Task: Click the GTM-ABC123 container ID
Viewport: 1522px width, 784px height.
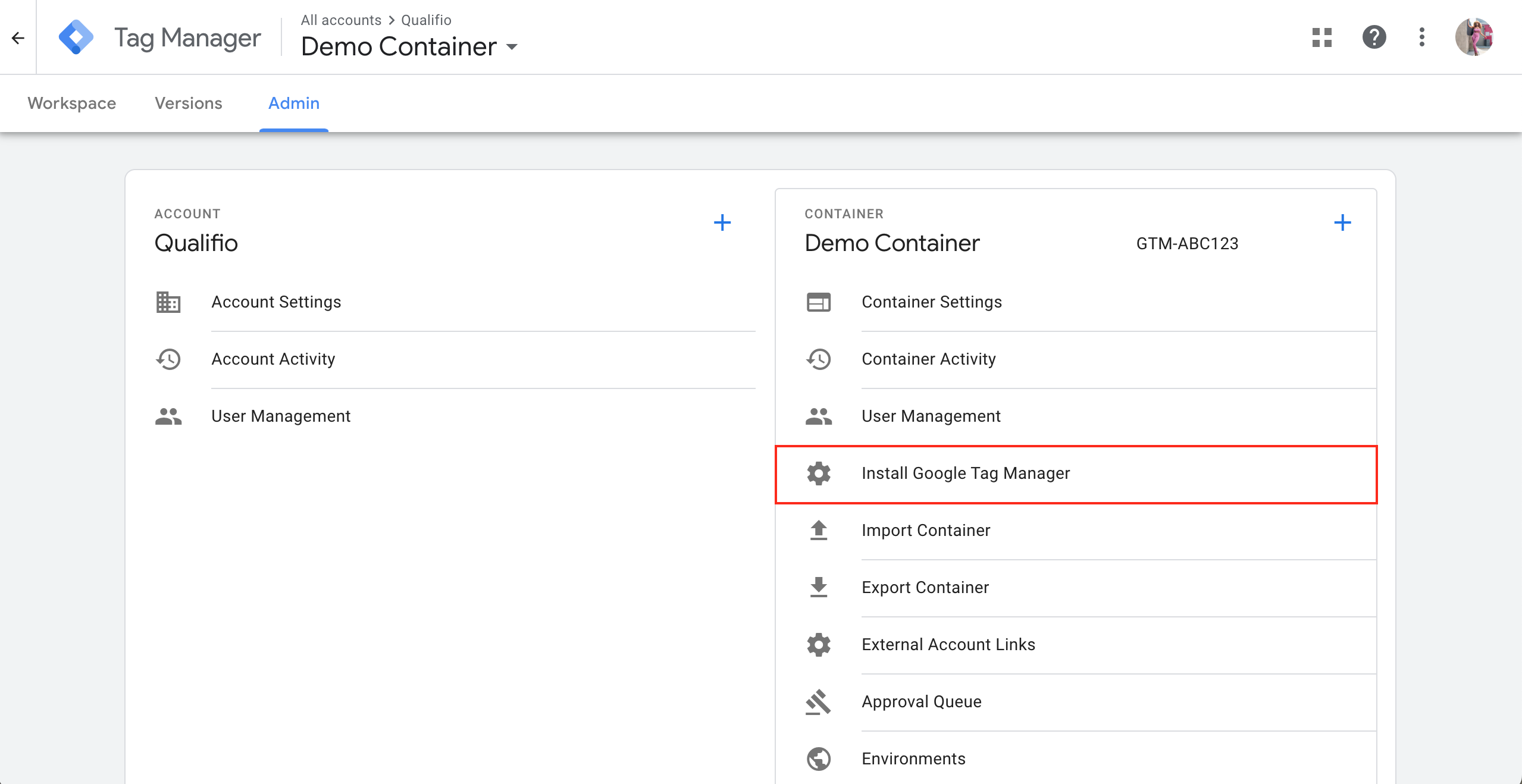Action: point(1187,244)
